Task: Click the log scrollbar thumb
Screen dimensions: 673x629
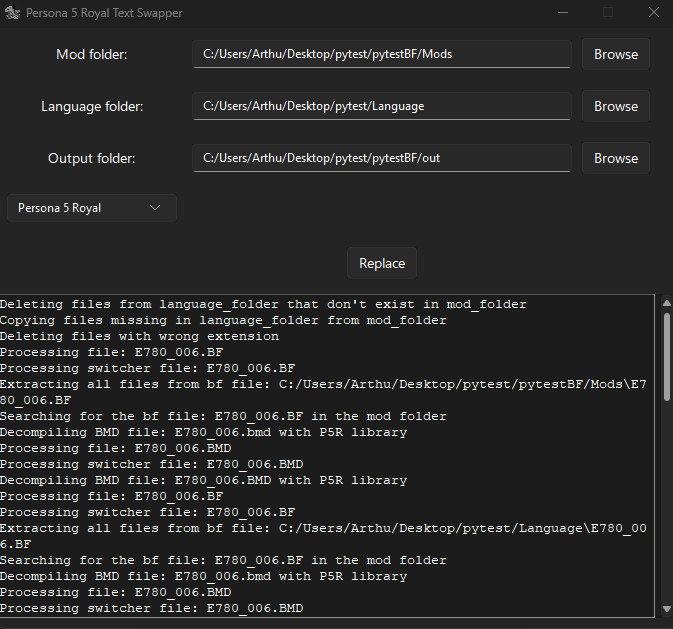Action: tap(667, 357)
